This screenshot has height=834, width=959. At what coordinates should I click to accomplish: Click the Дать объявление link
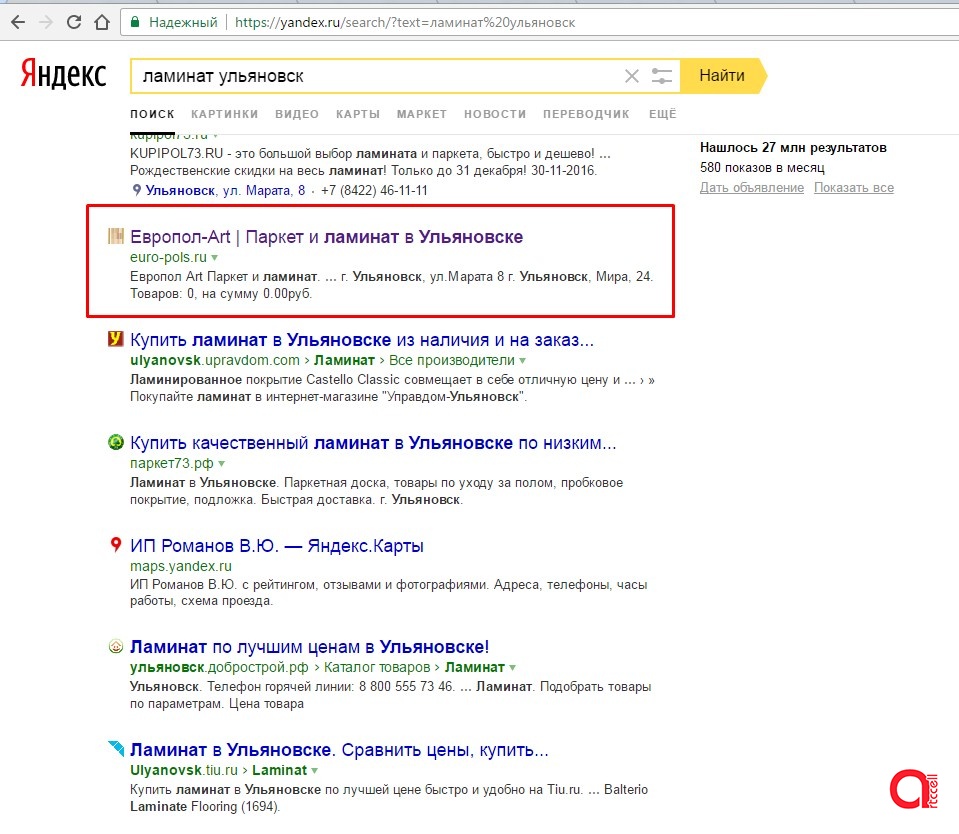752,188
